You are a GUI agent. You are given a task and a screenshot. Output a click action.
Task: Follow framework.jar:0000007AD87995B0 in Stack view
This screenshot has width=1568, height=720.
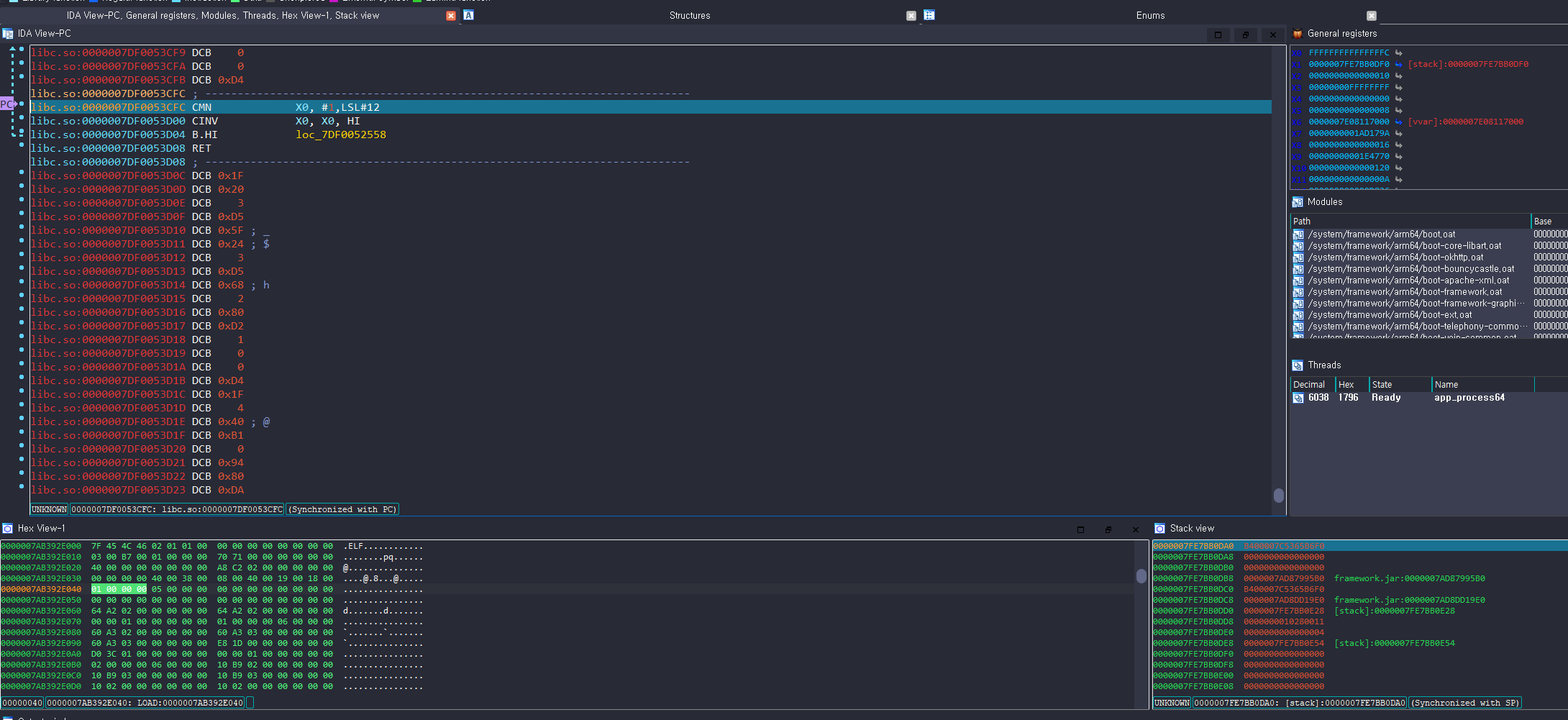coord(1409,578)
